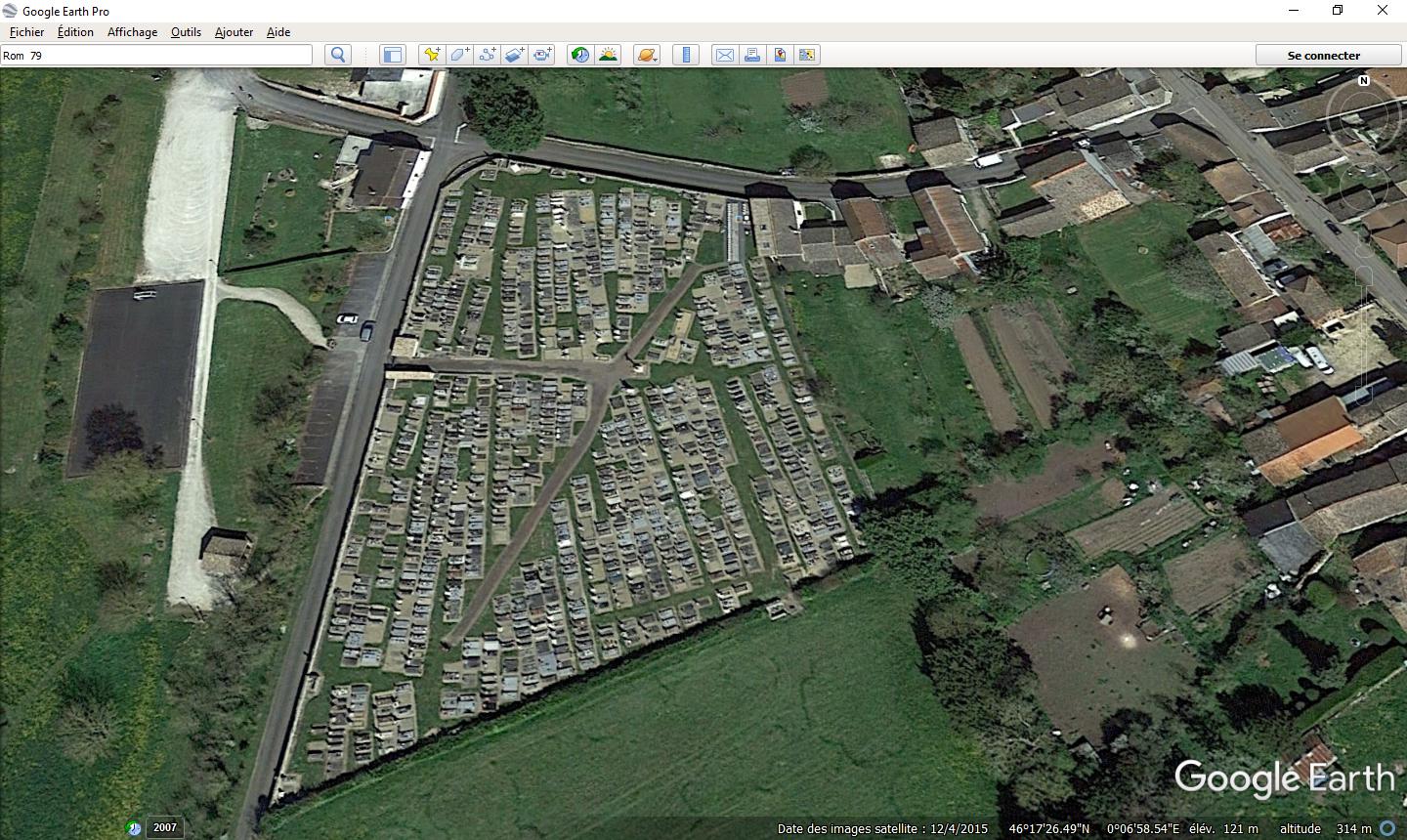Open the Ajouter menu
The width and height of the screenshot is (1407, 840).
coord(234,31)
